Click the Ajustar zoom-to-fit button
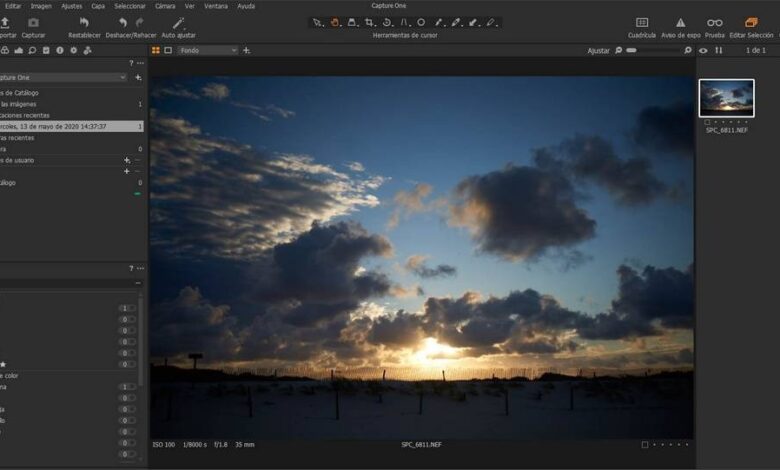 point(598,50)
